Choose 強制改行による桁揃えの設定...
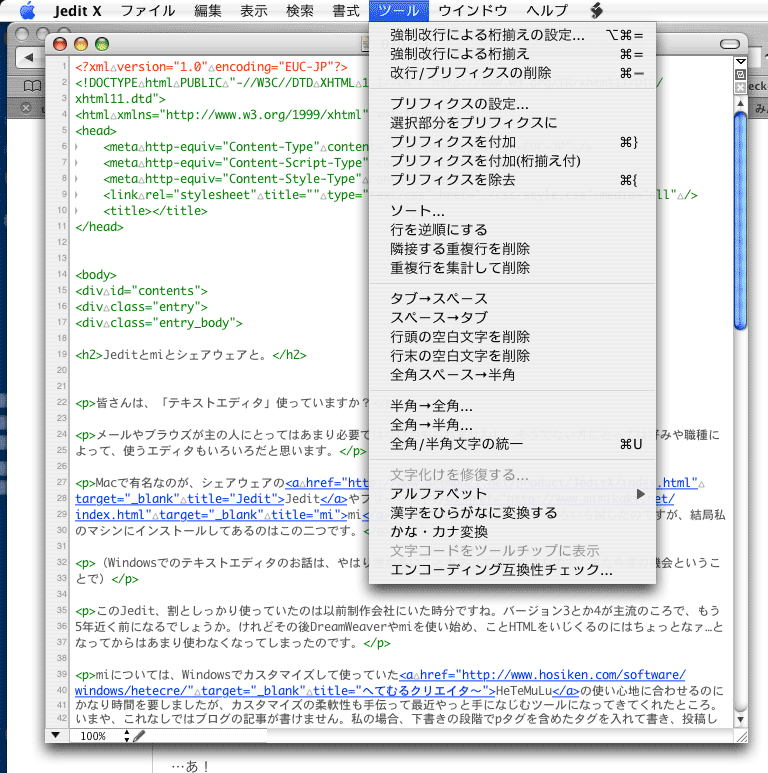768x773 pixels. 513,35
